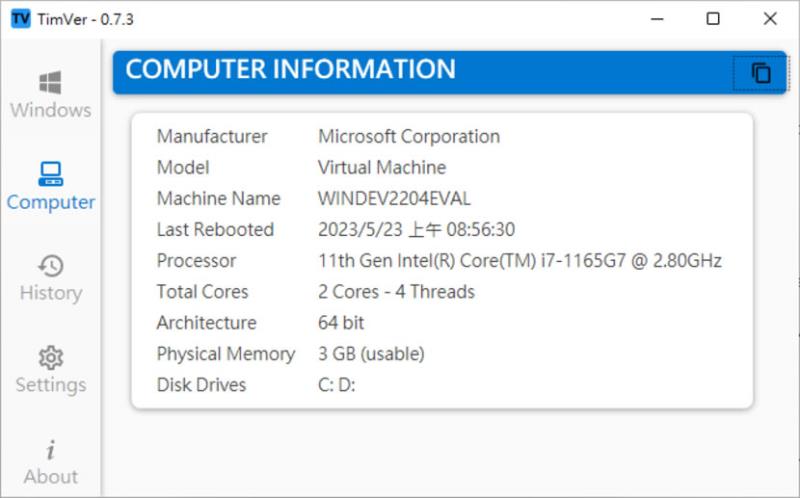Select the Computer sidebar item
Screen dimensions: 800x498
tap(51, 187)
